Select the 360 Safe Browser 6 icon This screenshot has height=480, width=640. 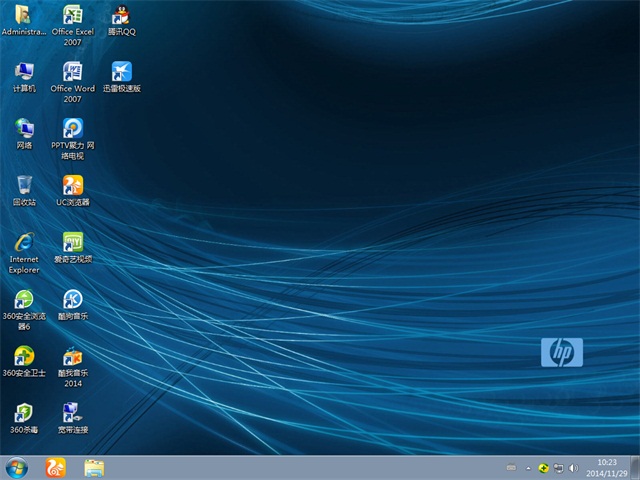click(24, 300)
